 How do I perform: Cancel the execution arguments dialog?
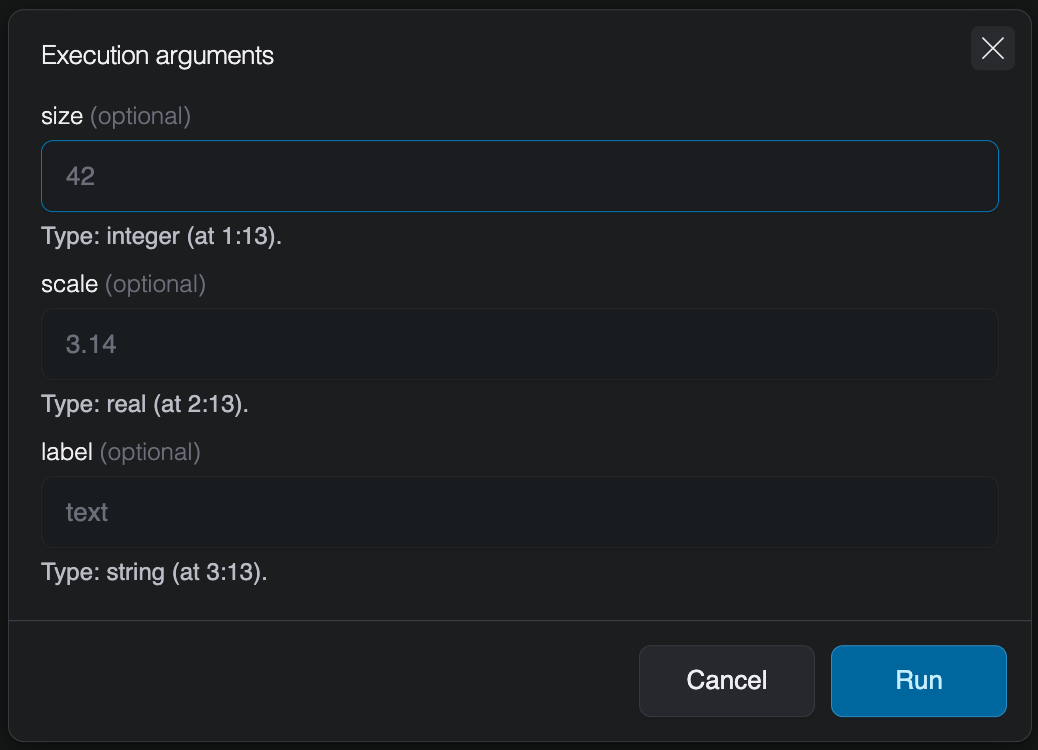click(726, 680)
